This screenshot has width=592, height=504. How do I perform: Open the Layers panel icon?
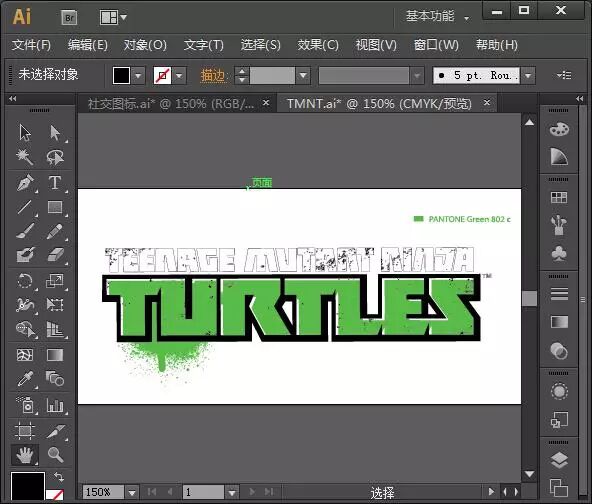559,460
